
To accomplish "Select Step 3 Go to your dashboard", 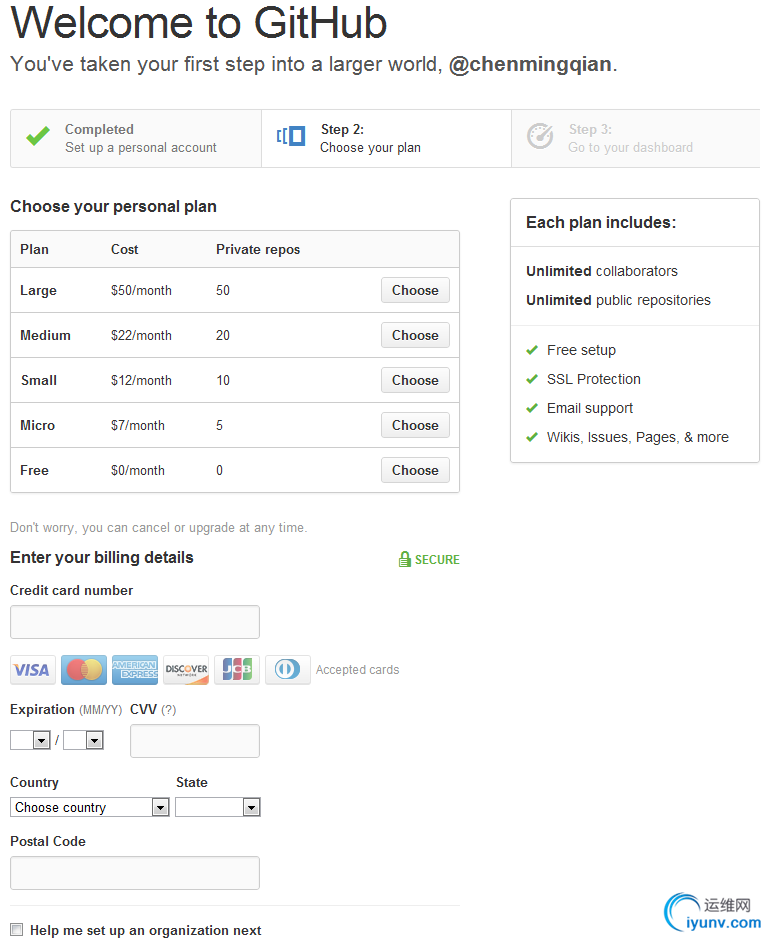I will pyautogui.click(x=635, y=138).
